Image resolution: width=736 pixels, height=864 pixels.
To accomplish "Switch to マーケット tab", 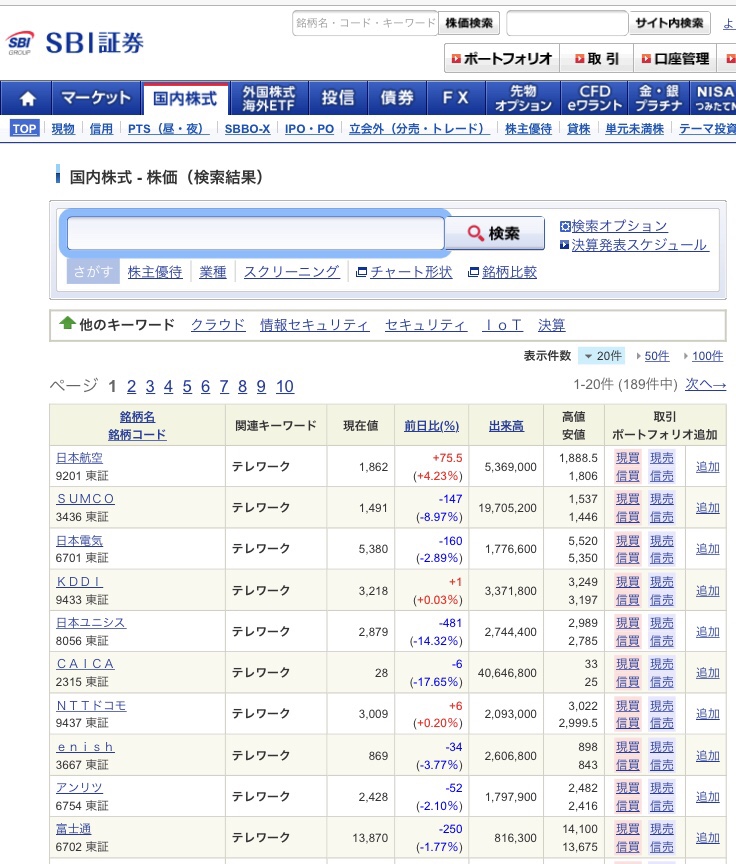I will (x=96, y=98).
